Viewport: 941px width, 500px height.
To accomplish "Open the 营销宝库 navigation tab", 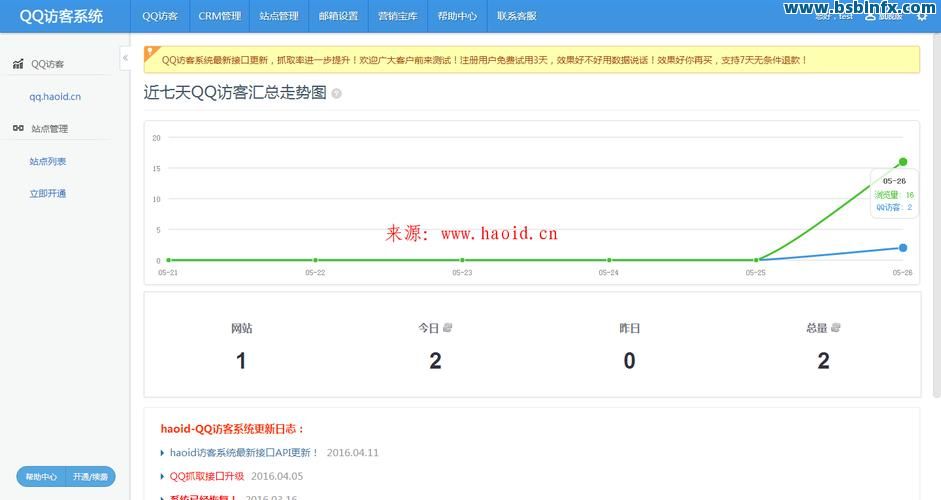I will [398, 16].
